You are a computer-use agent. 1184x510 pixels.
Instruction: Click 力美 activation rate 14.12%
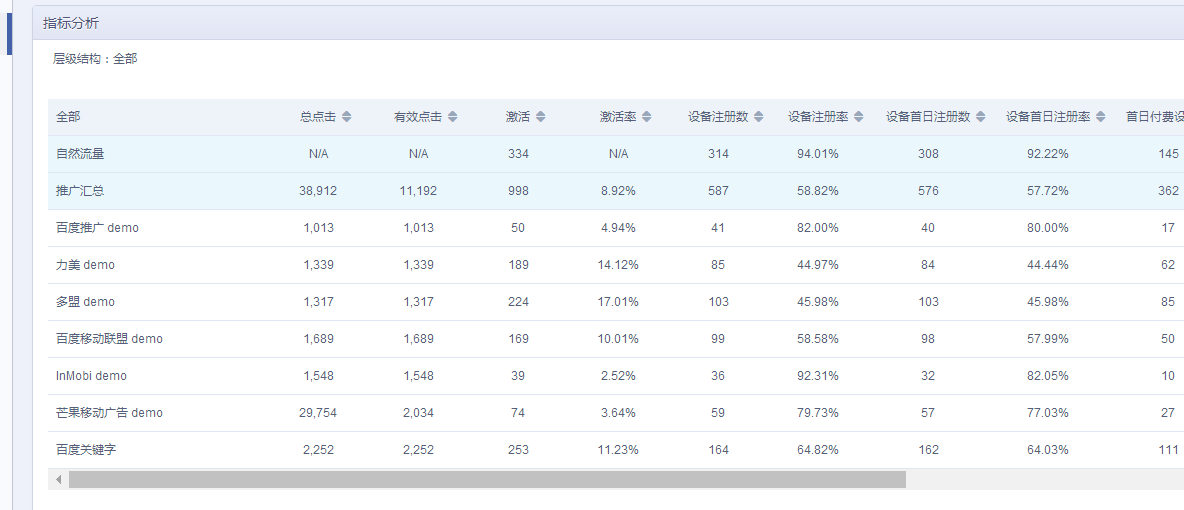618,265
